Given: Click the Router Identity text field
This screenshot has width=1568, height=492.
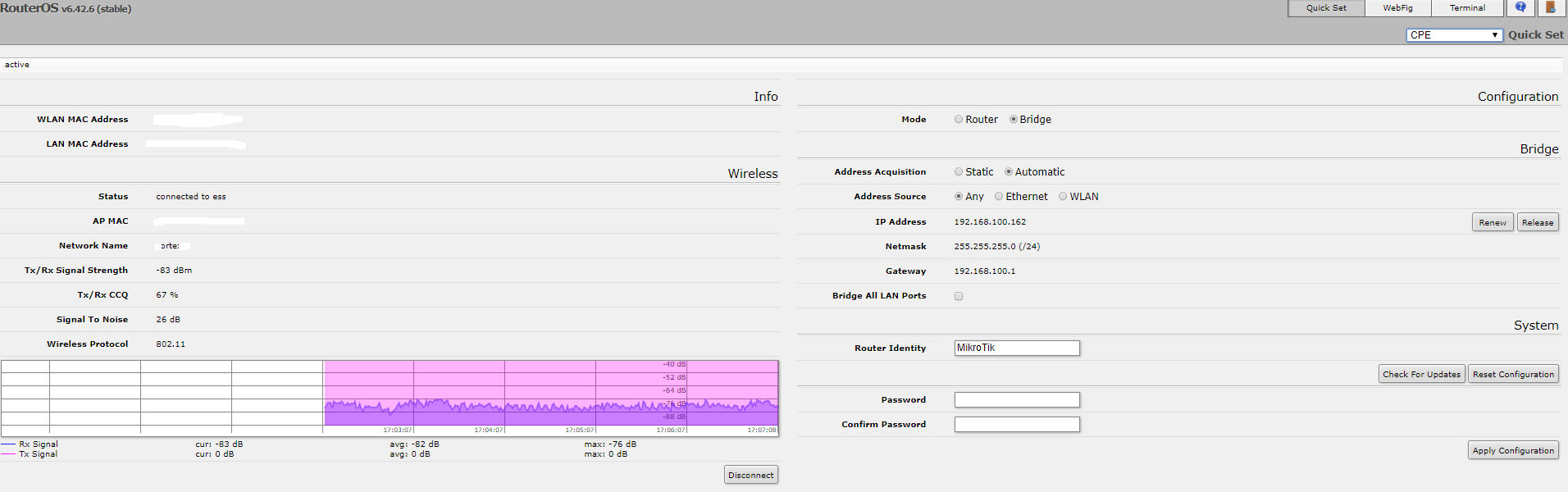Looking at the screenshot, I should [x=1017, y=348].
